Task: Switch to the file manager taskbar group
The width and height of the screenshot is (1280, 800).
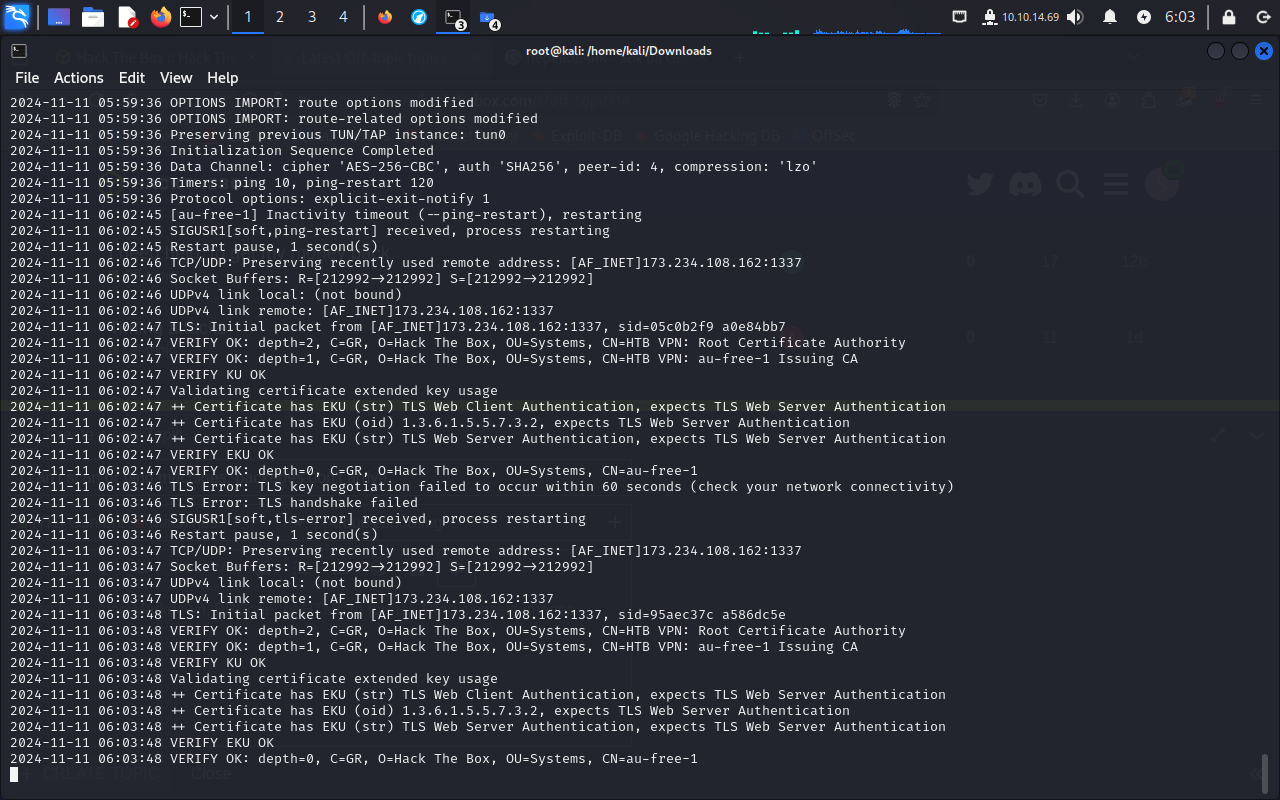Action: (x=488, y=17)
